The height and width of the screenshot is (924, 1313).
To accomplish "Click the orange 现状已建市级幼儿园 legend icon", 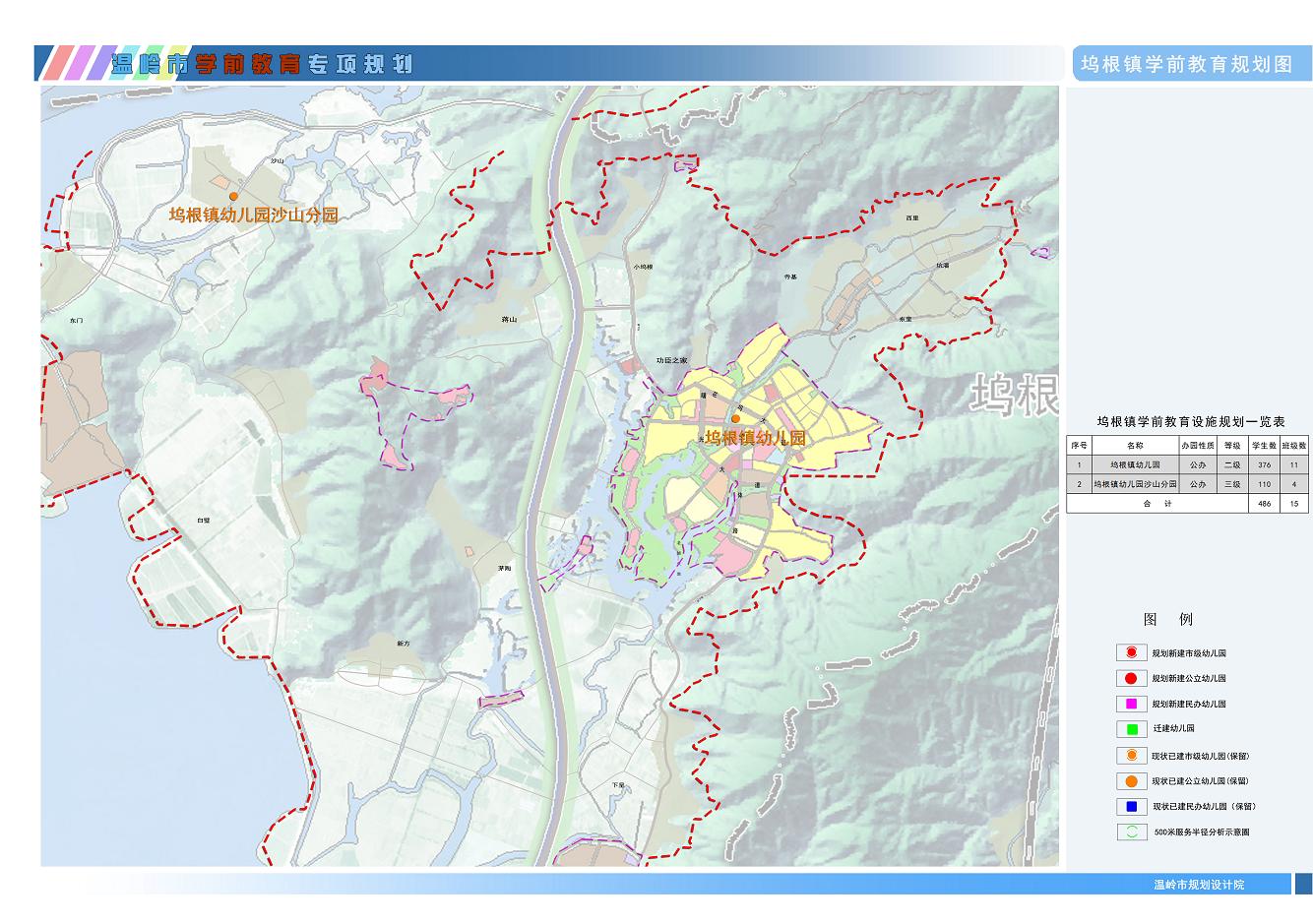I will (1131, 756).
